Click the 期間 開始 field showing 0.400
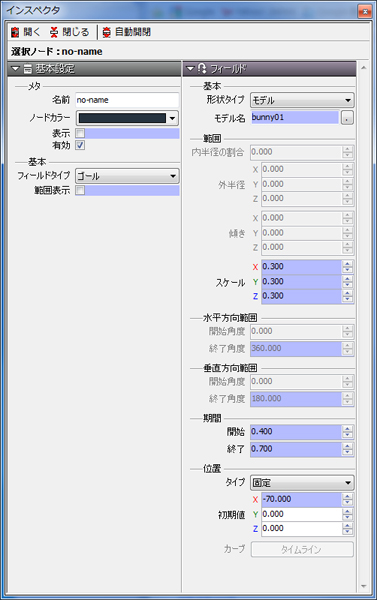 click(296, 432)
